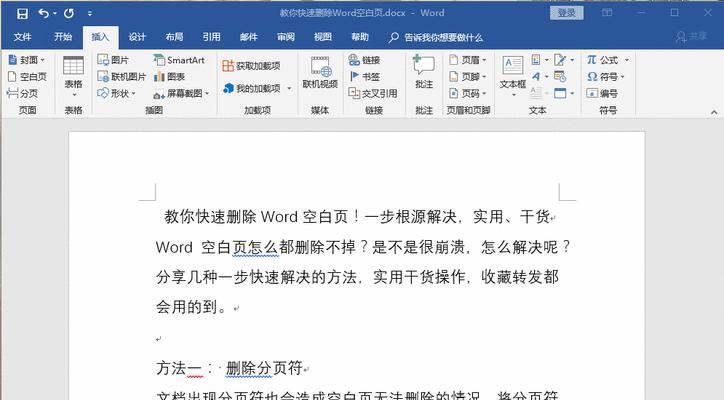Click the line starting 分享几种一步快速解决的方法

pos(357,277)
